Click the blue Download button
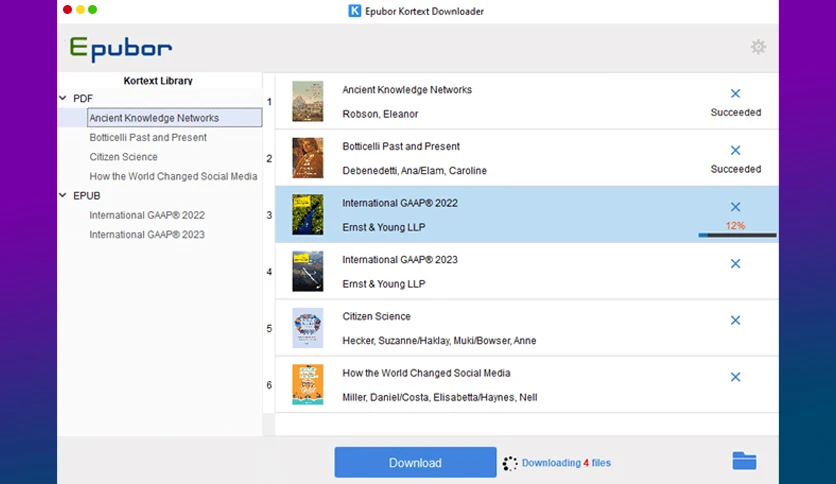Image resolution: width=836 pixels, height=484 pixels. click(x=415, y=462)
